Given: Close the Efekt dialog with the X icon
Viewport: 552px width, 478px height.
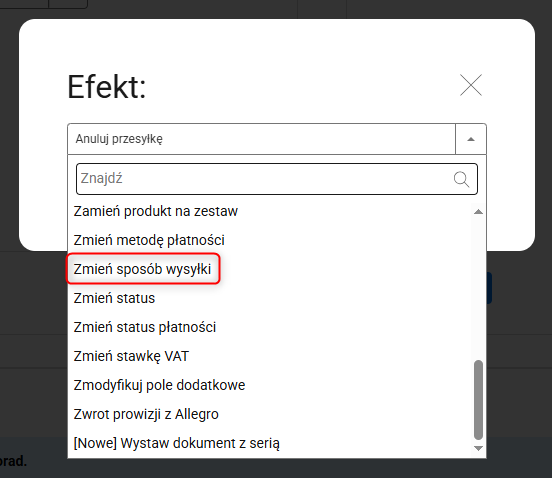Looking at the screenshot, I should click(471, 85).
